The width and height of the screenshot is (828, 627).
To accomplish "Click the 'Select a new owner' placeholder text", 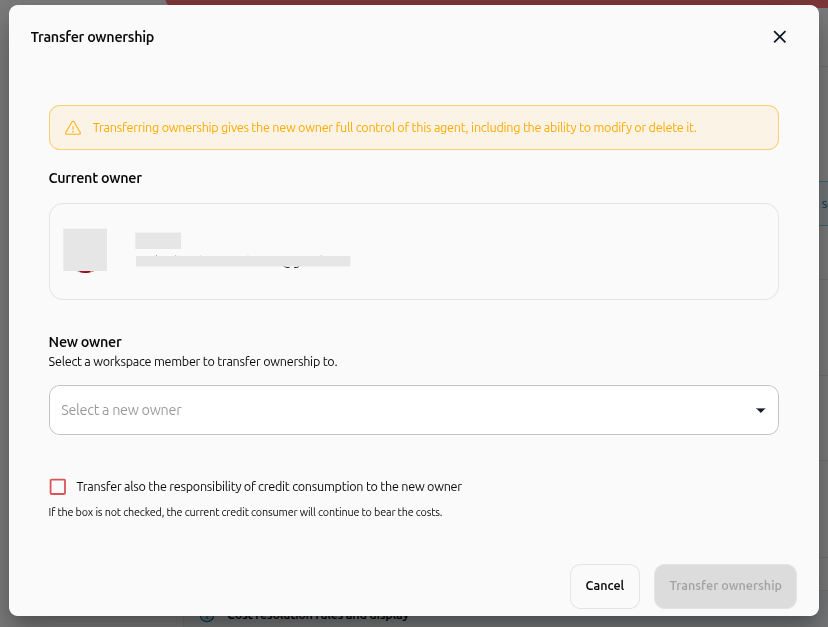I will [x=121, y=410].
